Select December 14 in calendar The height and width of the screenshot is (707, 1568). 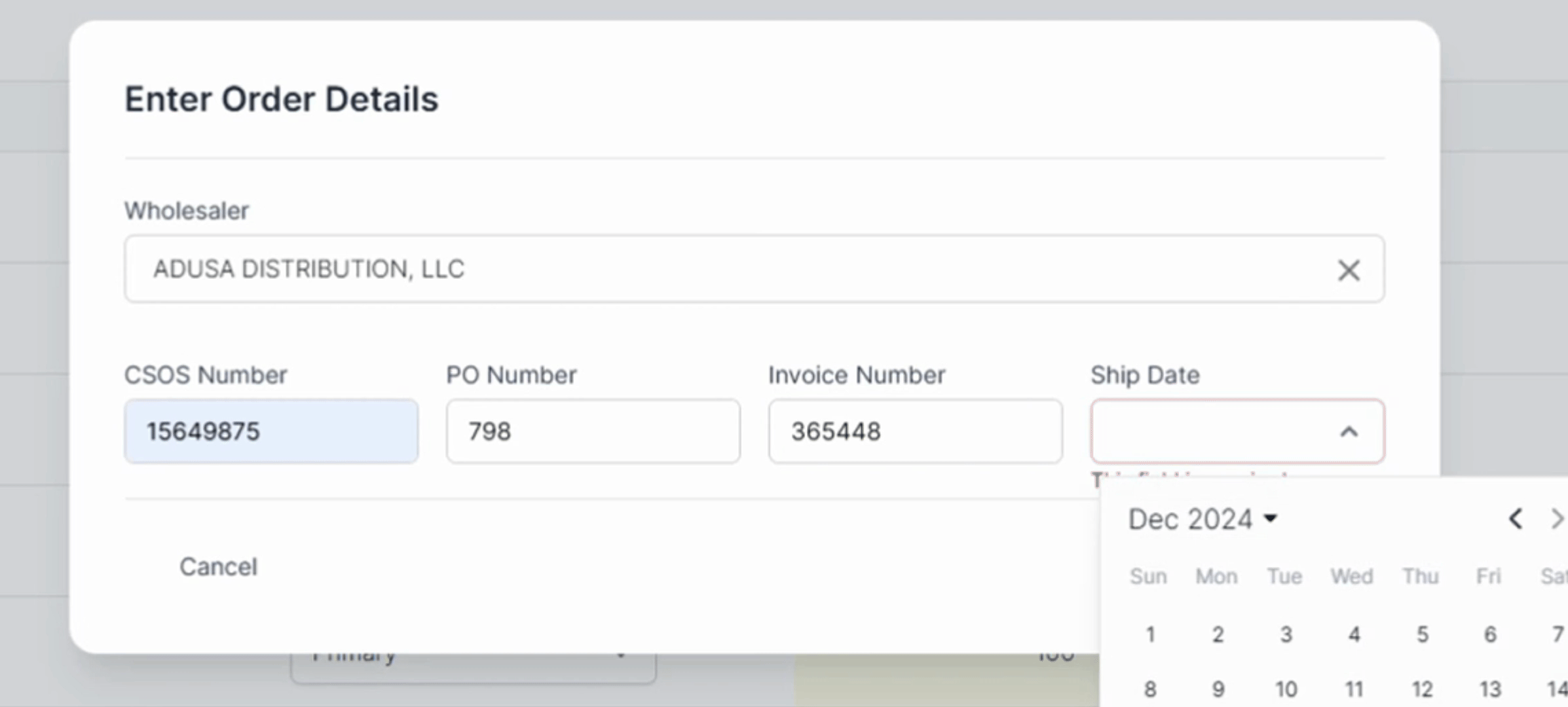click(x=1556, y=689)
